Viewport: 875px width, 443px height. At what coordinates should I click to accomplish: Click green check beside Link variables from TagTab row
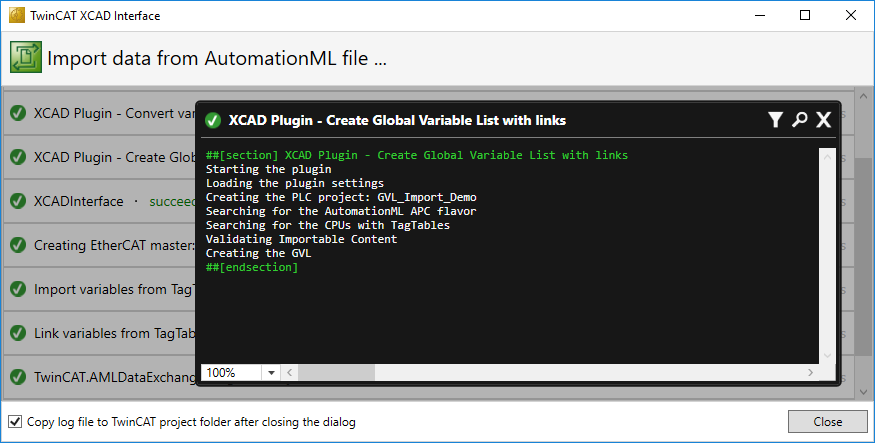coord(18,333)
